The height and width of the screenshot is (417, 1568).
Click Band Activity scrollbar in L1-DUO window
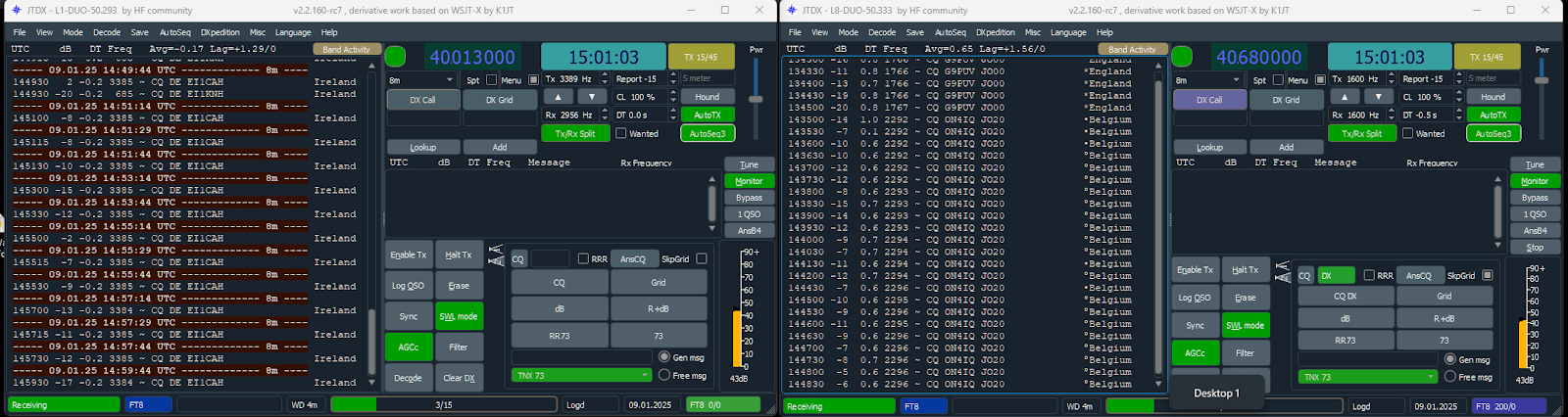click(371, 223)
